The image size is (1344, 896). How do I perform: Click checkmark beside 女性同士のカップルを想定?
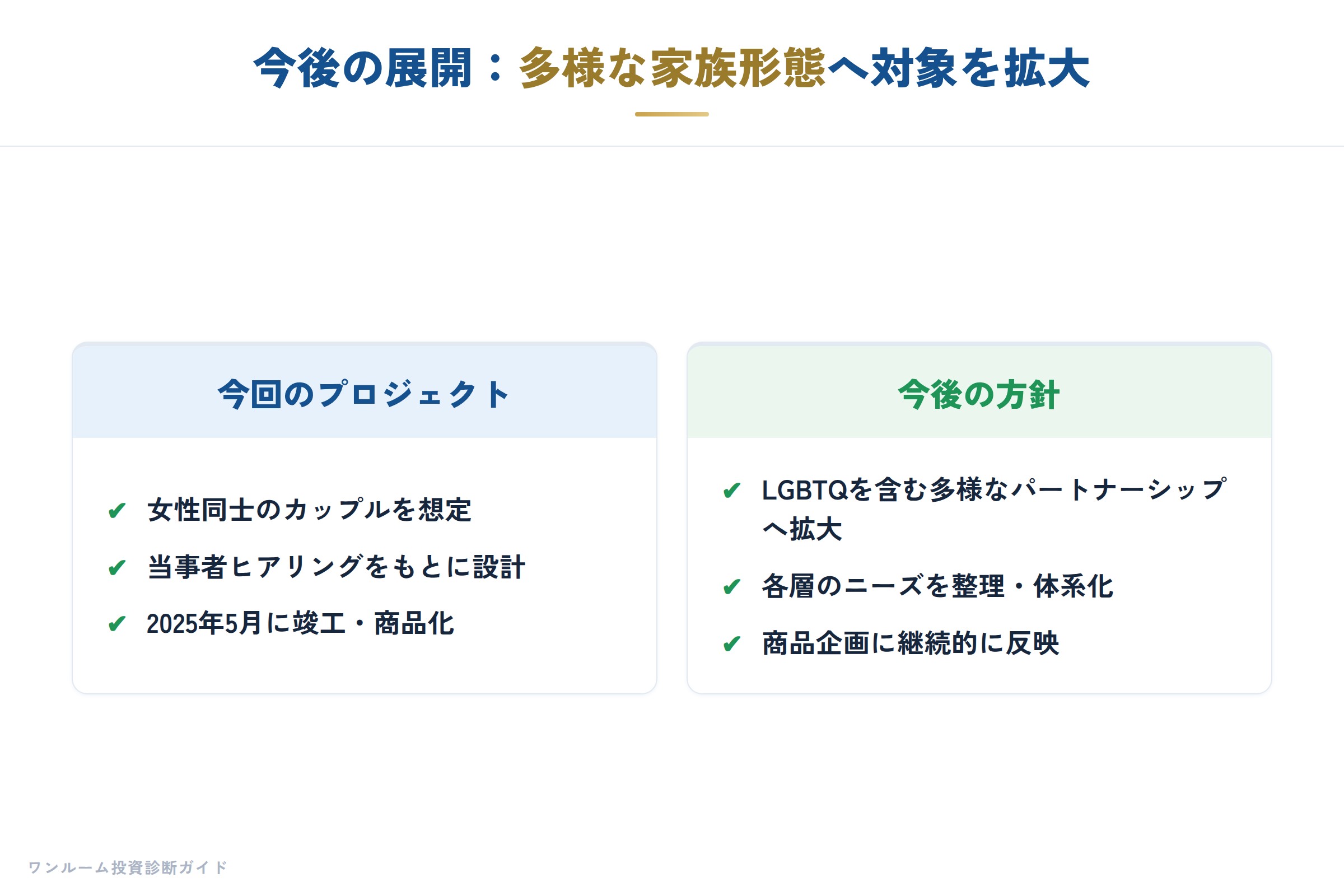pos(117,510)
